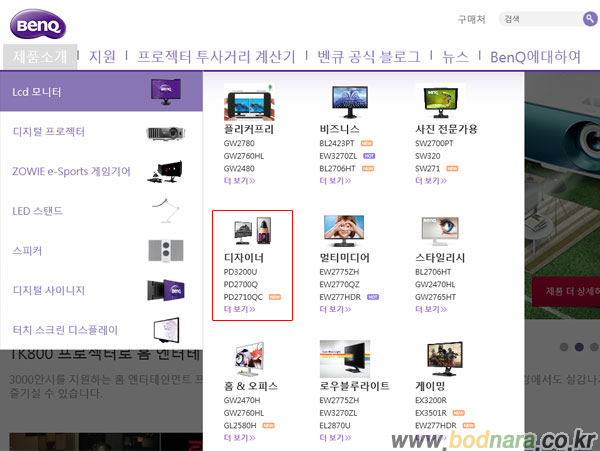This screenshot has height=451, width=600.
Task: Expand 더 보기 under 플리커프리
Action: (x=240, y=181)
